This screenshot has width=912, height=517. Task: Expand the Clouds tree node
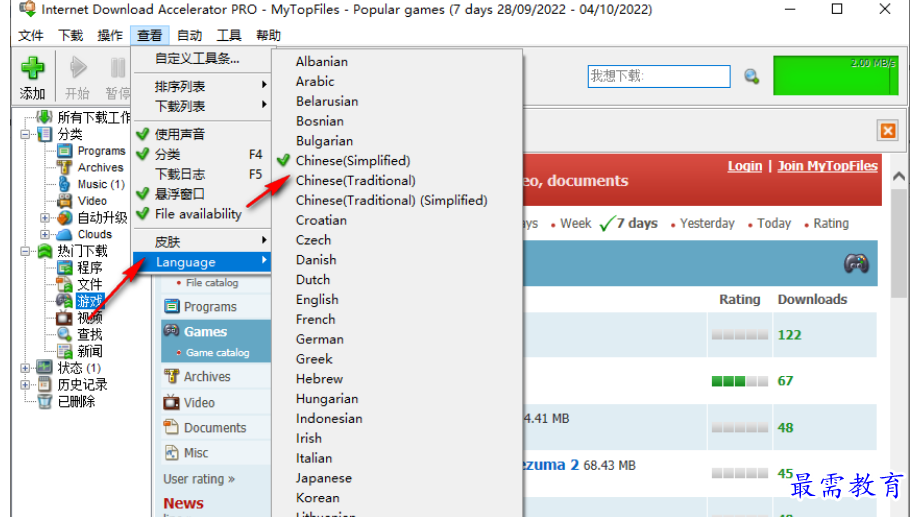(x=45, y=234)
